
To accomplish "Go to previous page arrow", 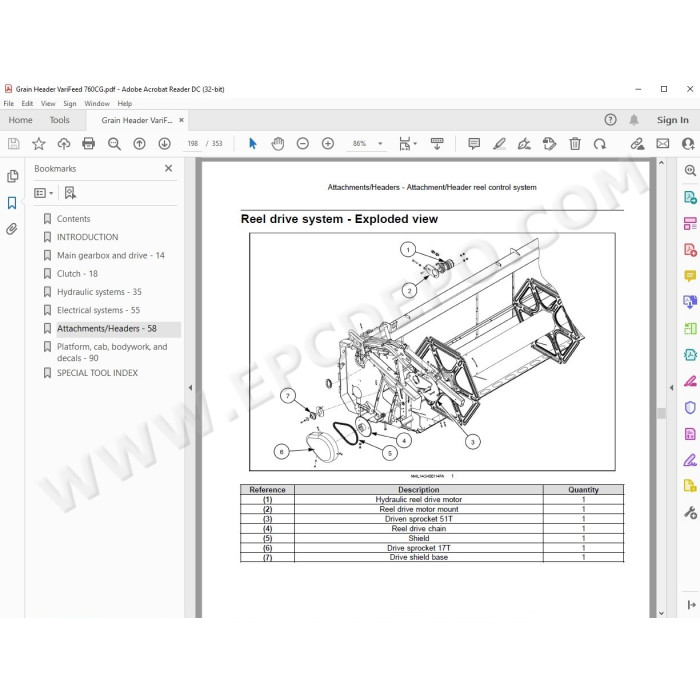I will (x=139, y=143).
